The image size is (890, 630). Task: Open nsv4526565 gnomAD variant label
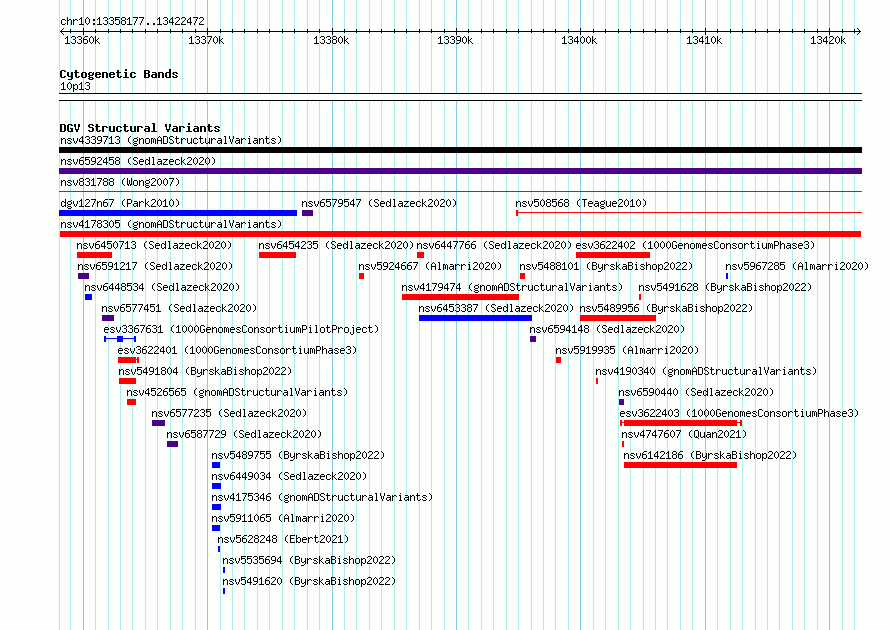click(237, 392)
